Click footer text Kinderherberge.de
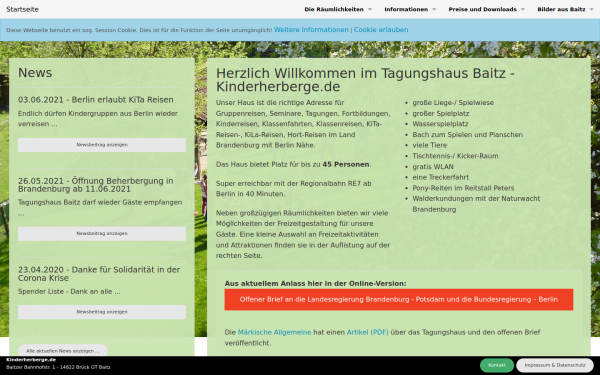 tap(31, 360)
